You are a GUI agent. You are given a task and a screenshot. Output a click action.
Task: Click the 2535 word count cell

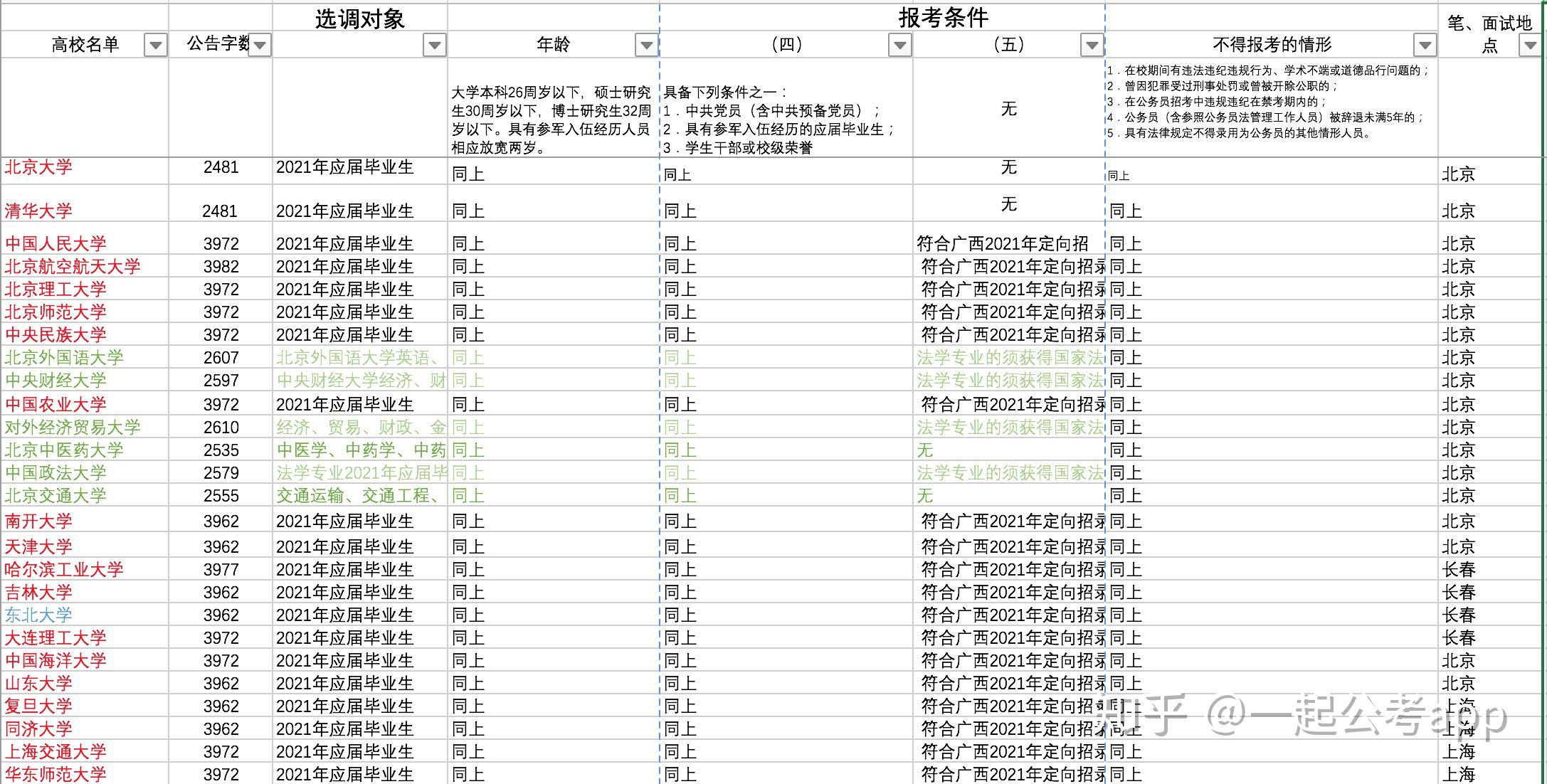tap(221, 450)
